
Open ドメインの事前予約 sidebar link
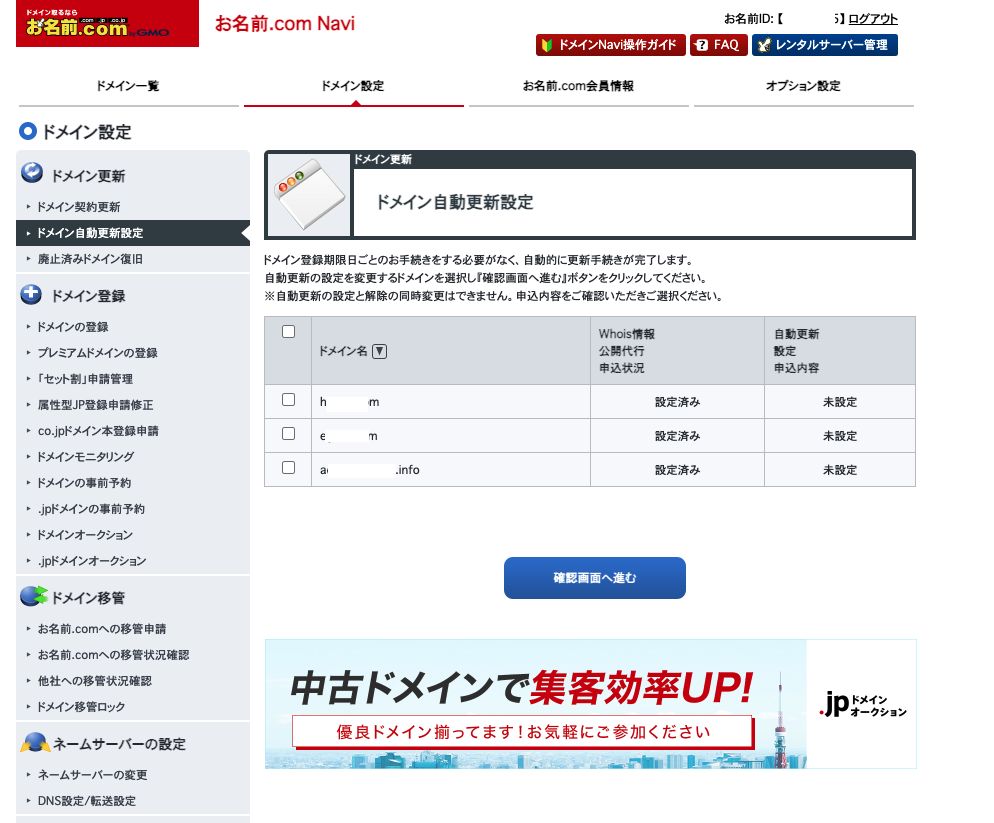click(84, 483)
